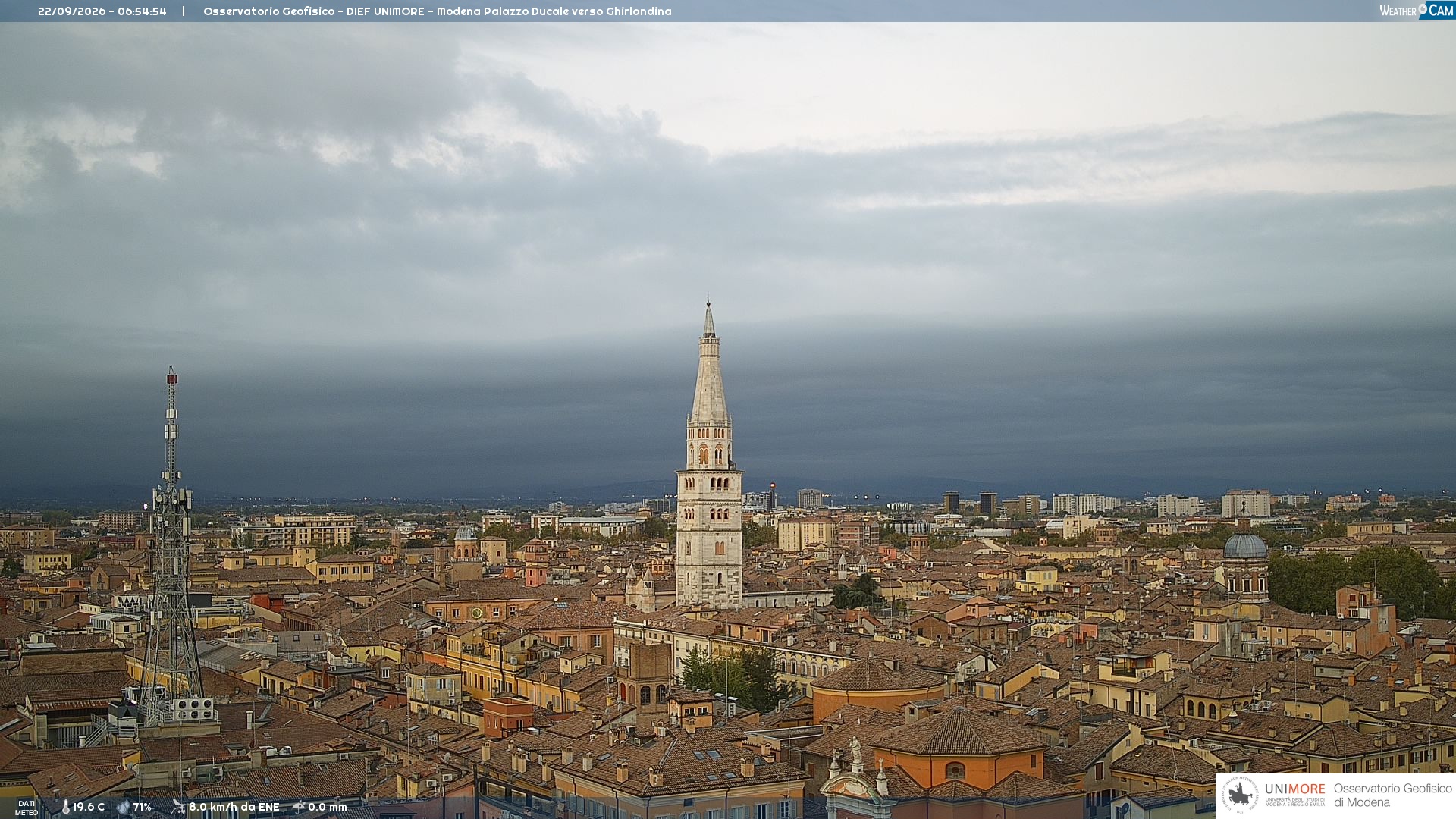The width and height of the screenshot is (1456, 819).
Task: Click the green tree among the central rooftops
Action: [x=734, y=676]
